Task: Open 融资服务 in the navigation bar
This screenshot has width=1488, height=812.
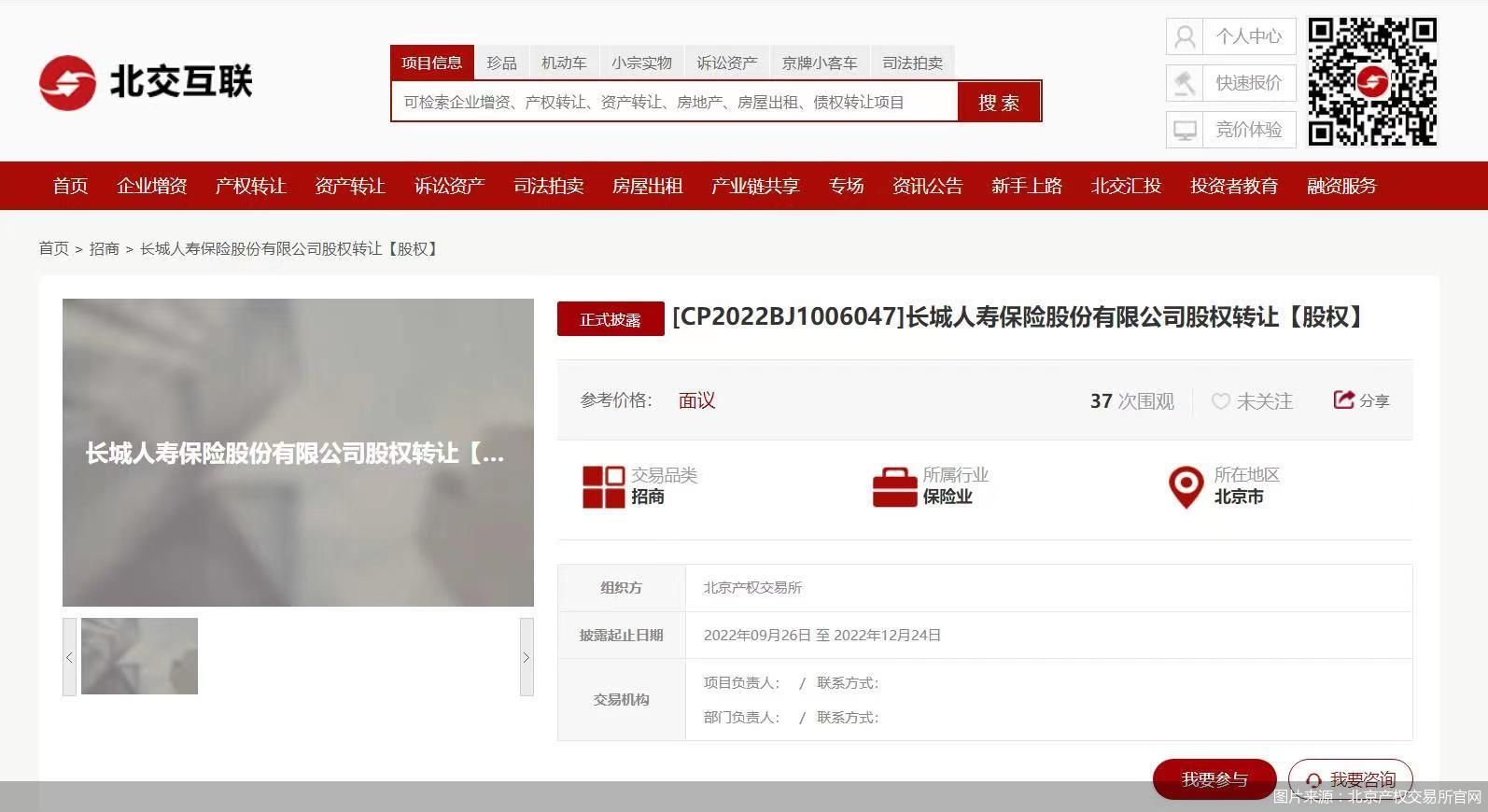Action: (x=1341, y=186)
